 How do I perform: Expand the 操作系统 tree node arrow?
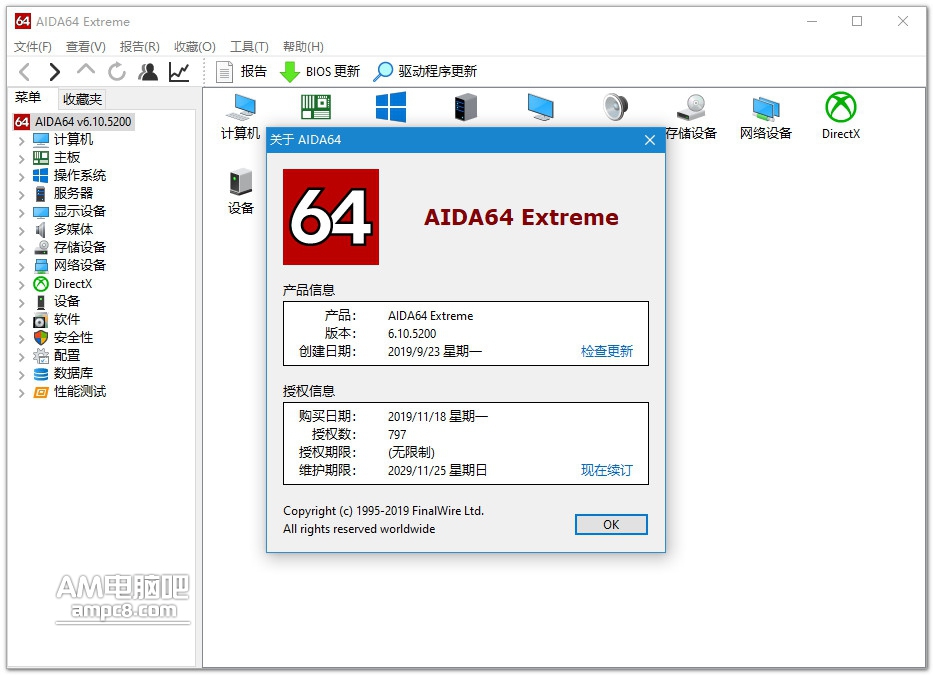coord(21,176)
